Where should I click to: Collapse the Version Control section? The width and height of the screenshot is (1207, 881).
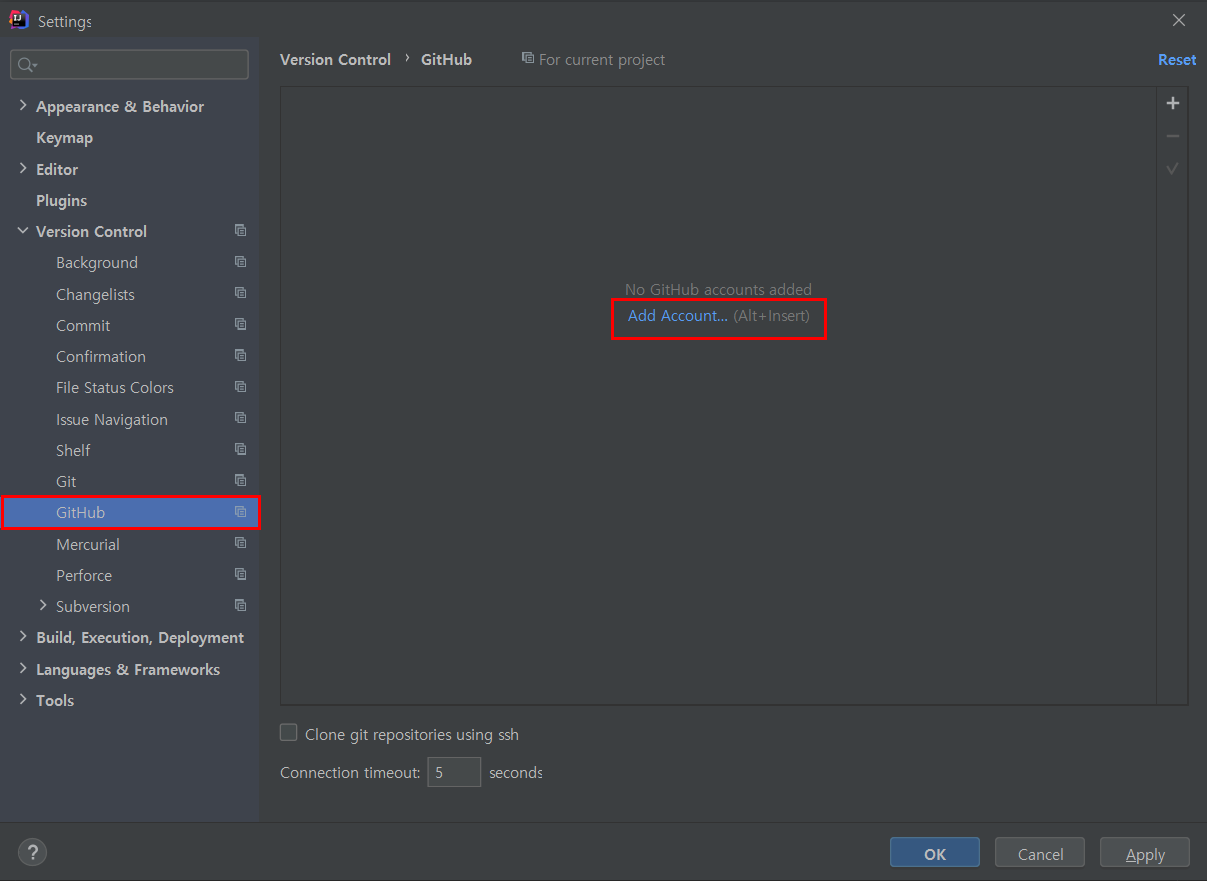(x=23, y=231)
